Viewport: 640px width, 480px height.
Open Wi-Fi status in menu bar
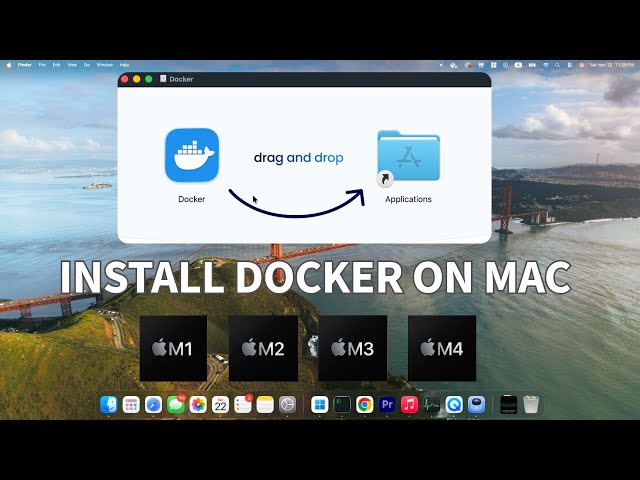(x=546, y=65)
